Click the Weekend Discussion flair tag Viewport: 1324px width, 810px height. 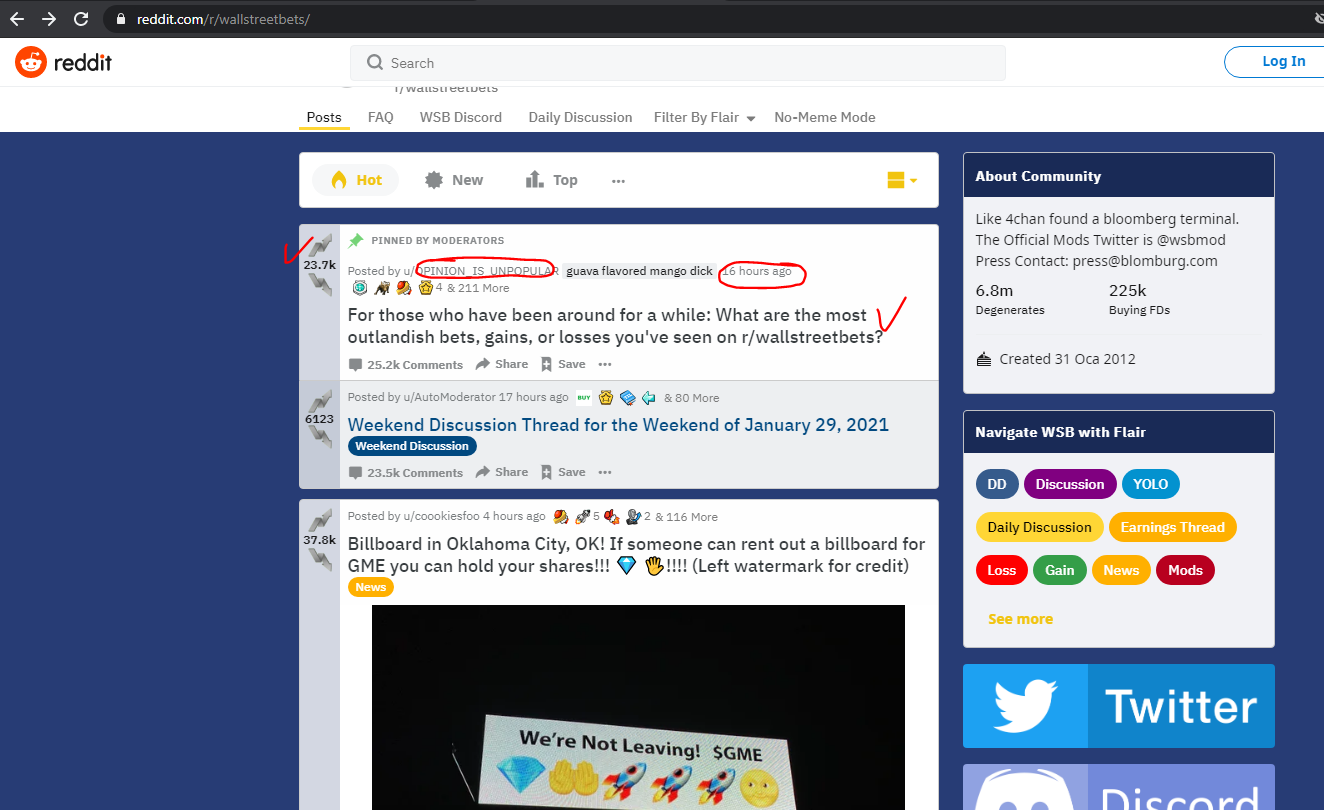pyautogui.click(x=412, y=446)
